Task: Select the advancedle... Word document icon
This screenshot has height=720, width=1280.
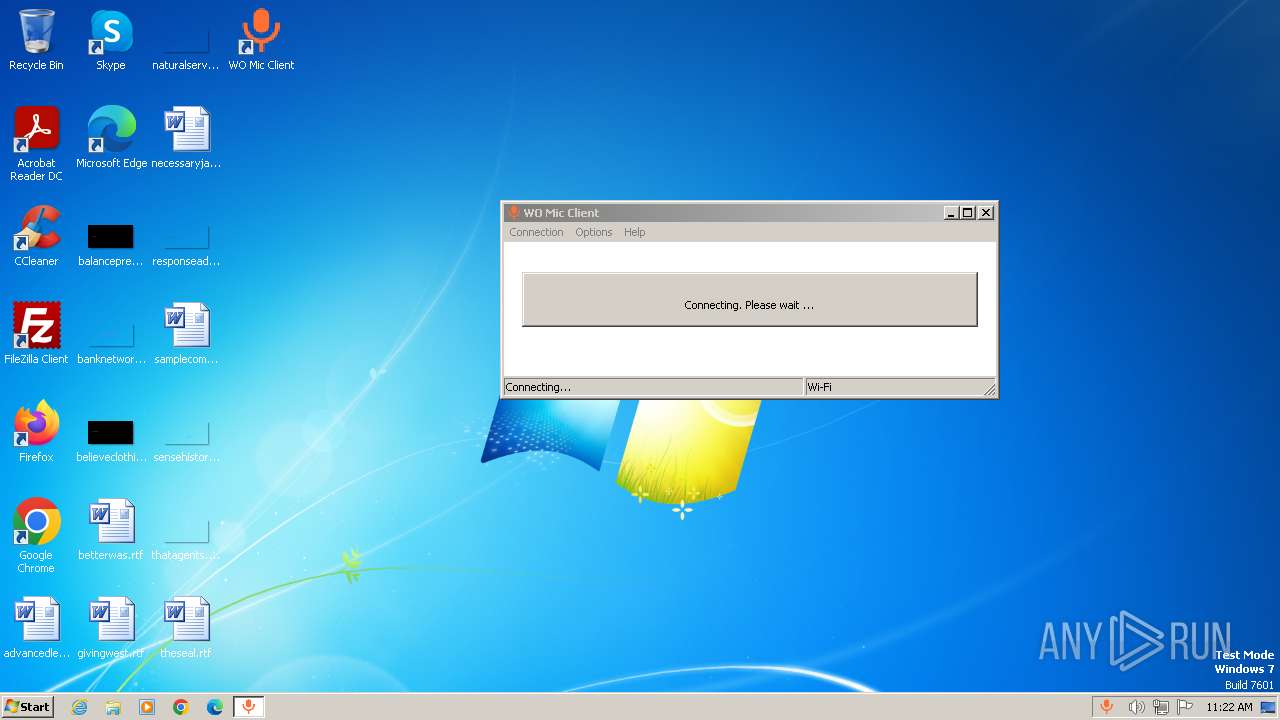Action: [36, 628]
